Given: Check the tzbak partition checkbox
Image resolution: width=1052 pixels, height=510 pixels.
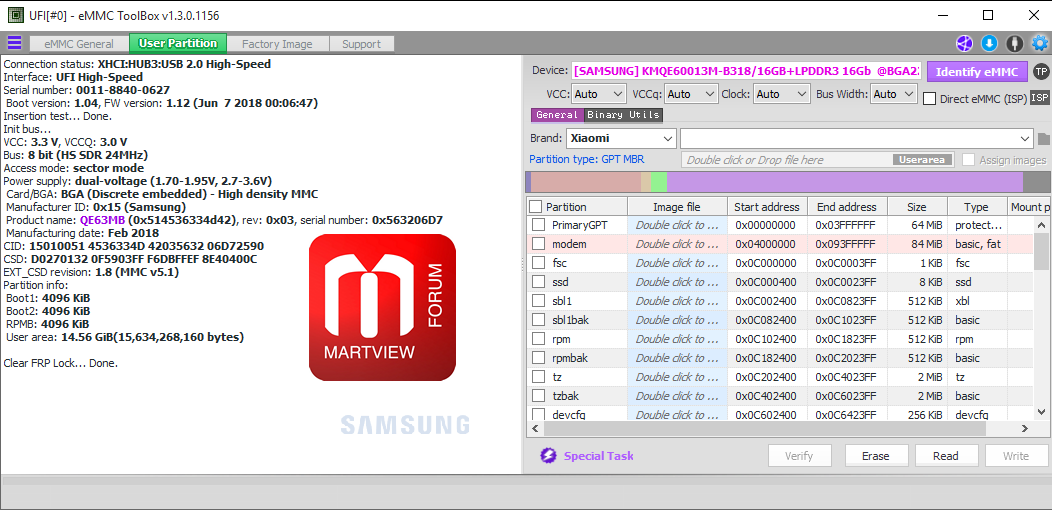Looking at the screenshot, I should [x=539, y=396].
